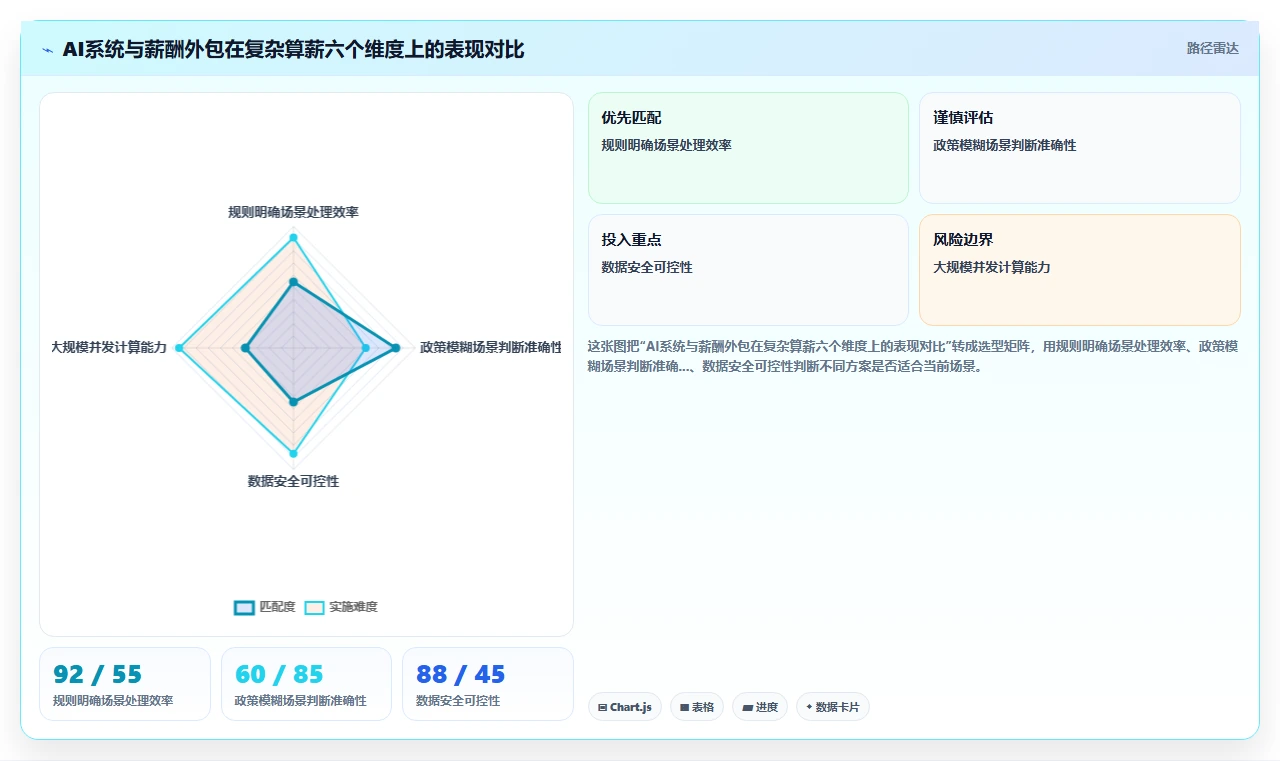
Task: Open the 谨慎评估 card
Action: tap(1080, 148)
